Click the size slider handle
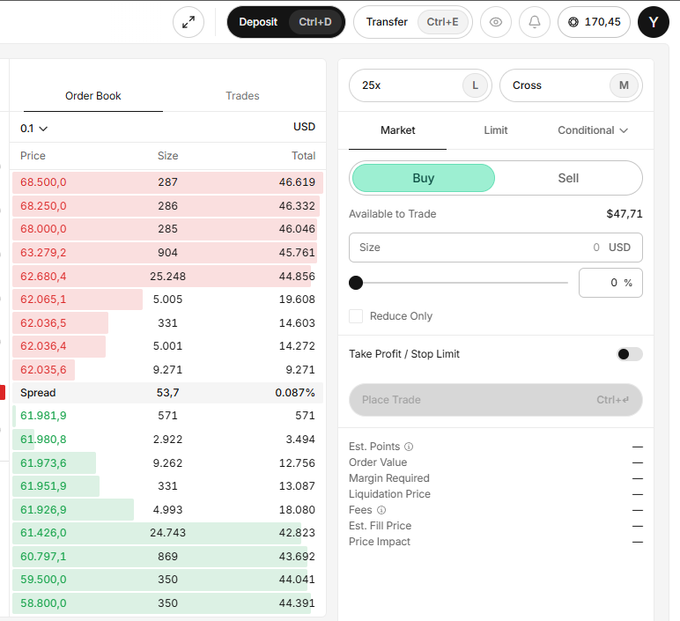680x621 pixels. click(356, 283)
